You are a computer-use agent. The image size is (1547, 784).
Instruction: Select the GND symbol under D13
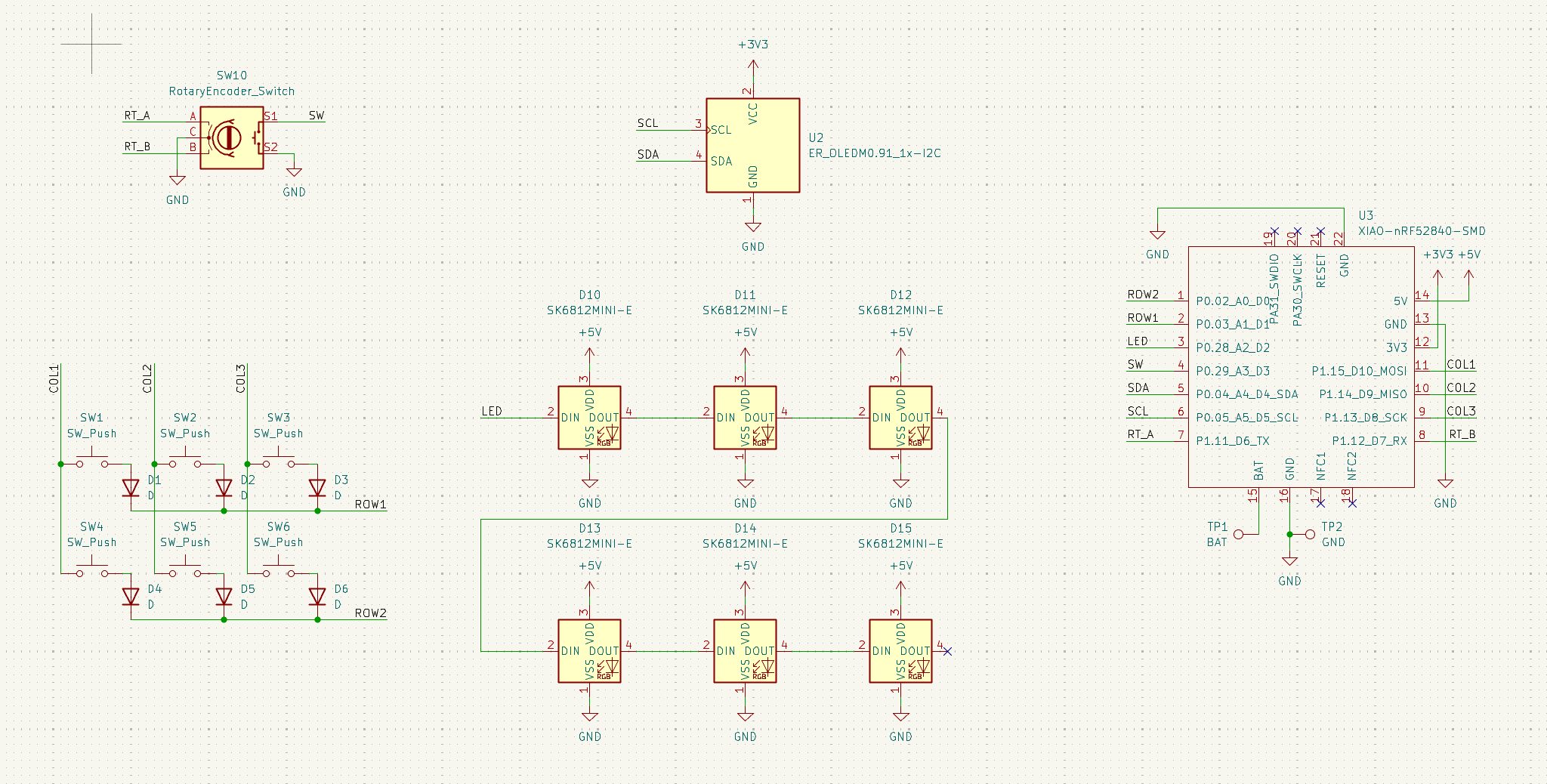589,717
